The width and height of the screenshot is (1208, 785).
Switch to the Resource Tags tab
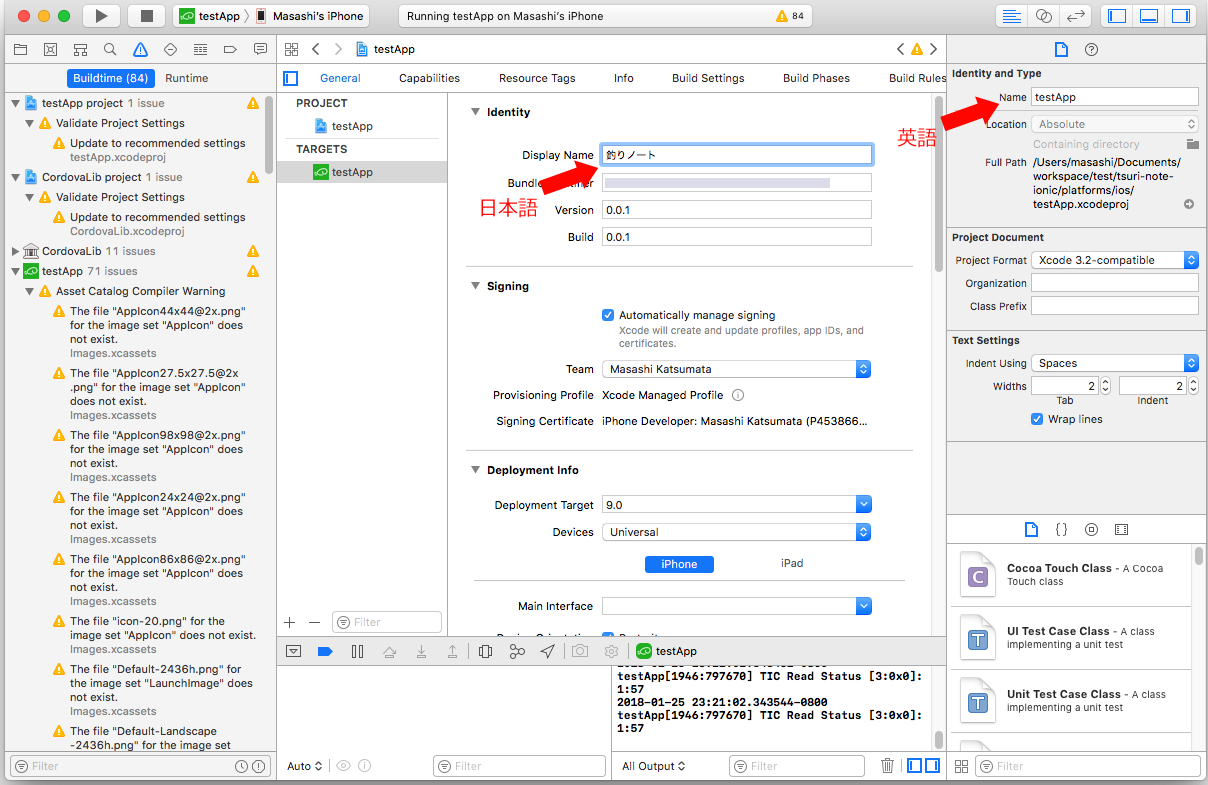click(x=537, y=78)
